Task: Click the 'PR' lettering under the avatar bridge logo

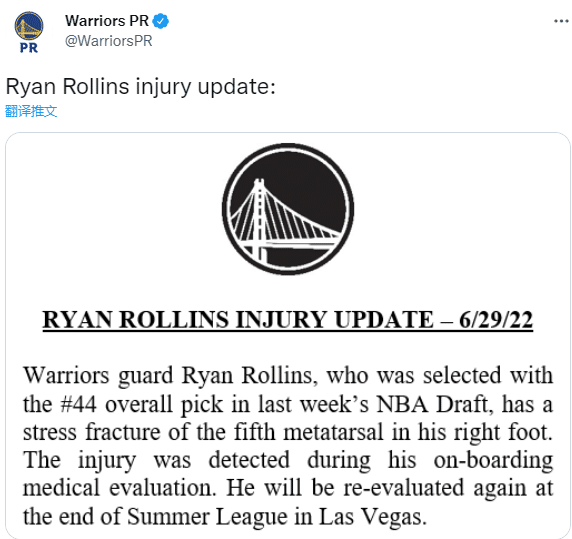Action: pos(29,48)
